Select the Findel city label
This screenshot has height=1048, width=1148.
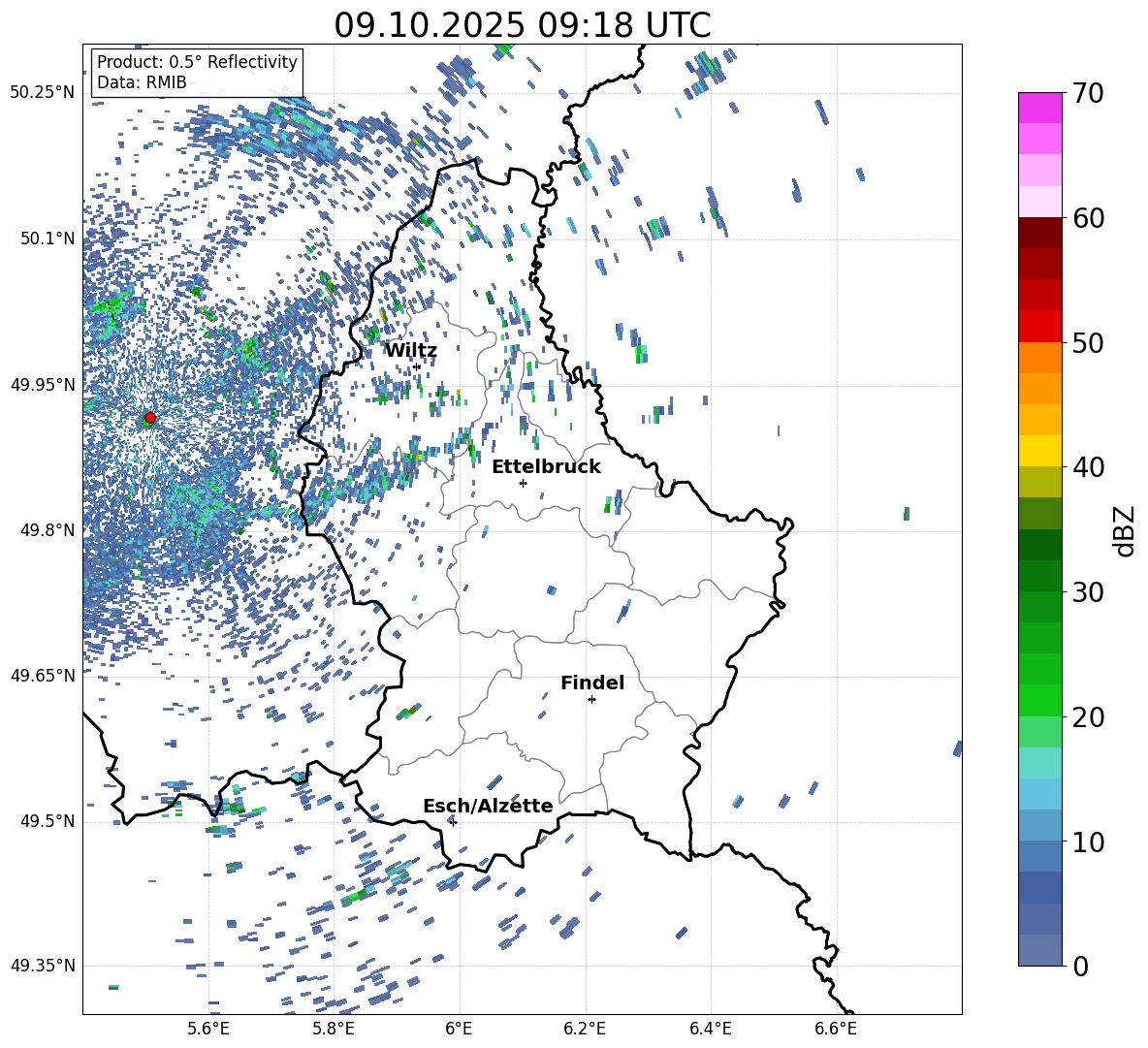(x=592, y=683)
